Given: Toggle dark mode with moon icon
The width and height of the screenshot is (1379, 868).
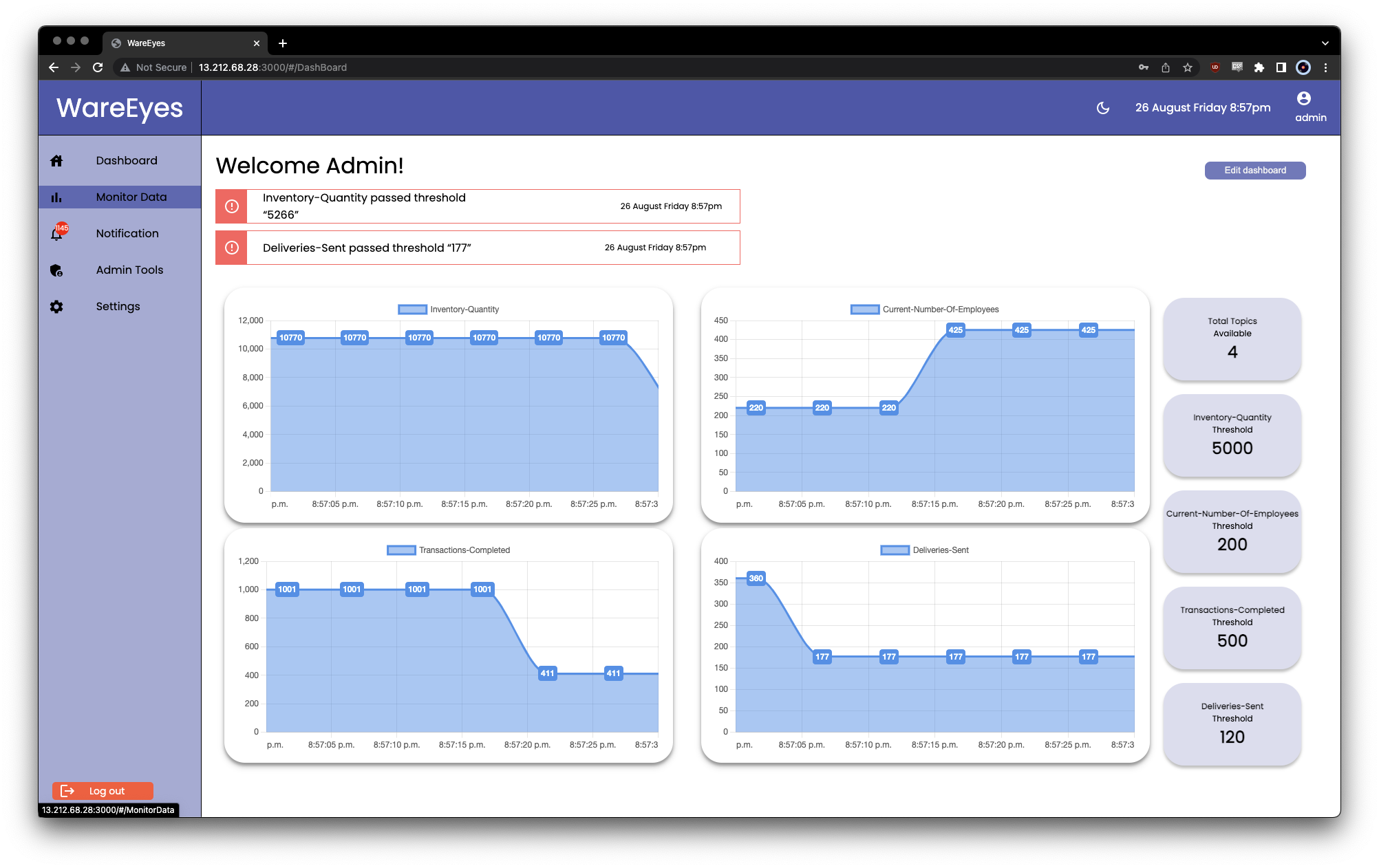Looking at the screenshot, I should pyautogui.click(x=1103, y=108).
